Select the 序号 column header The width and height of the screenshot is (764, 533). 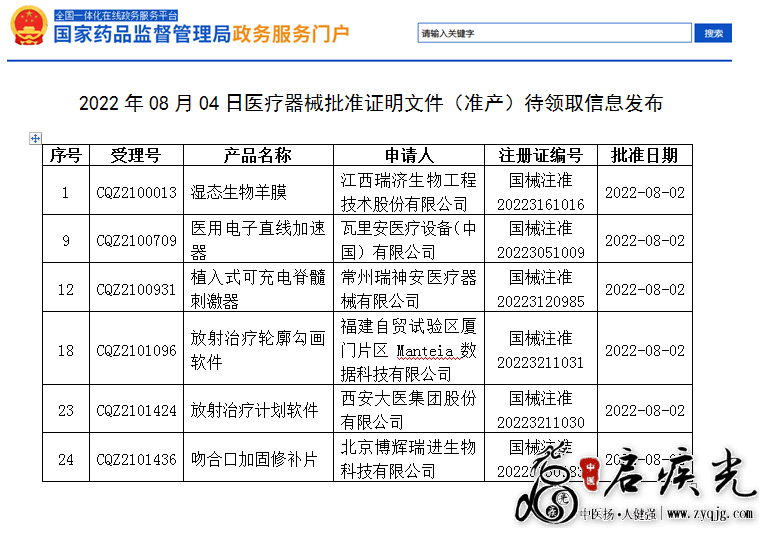66,155
